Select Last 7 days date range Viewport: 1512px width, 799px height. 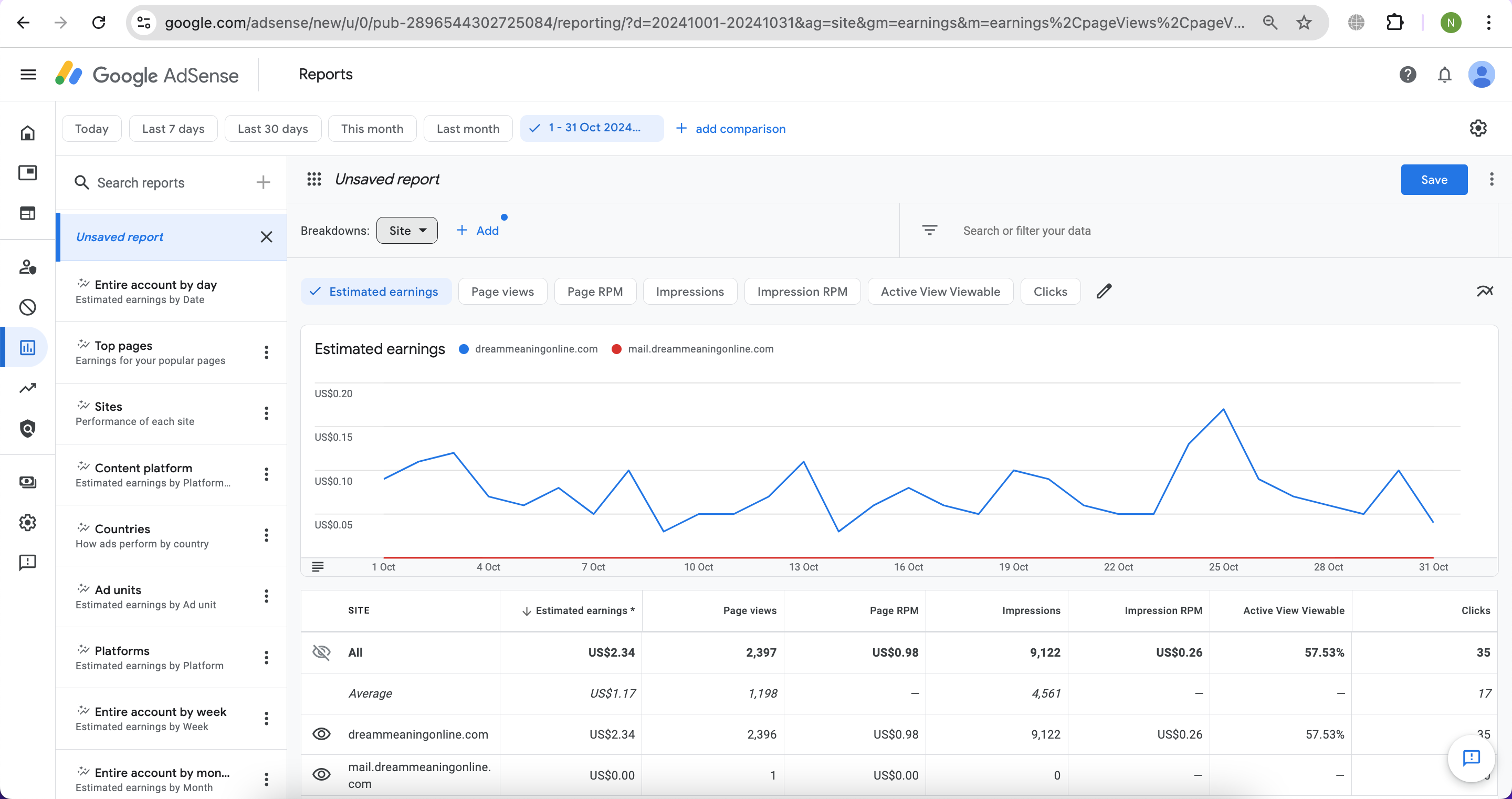[173, 128]
